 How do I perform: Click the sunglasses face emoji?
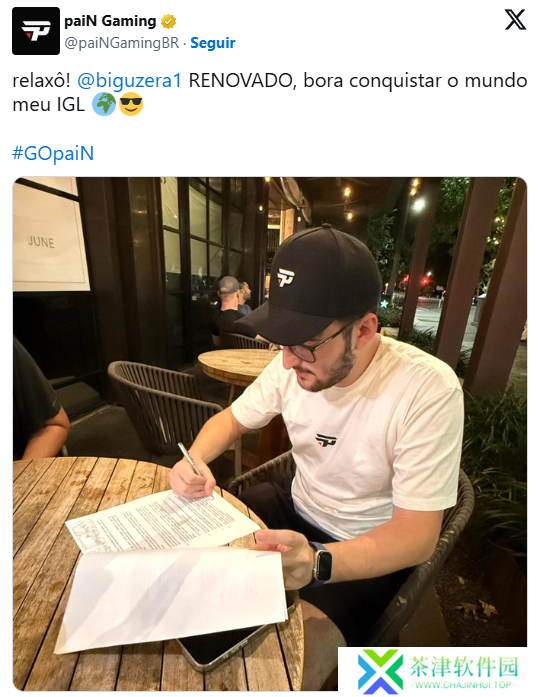[131, 104]
